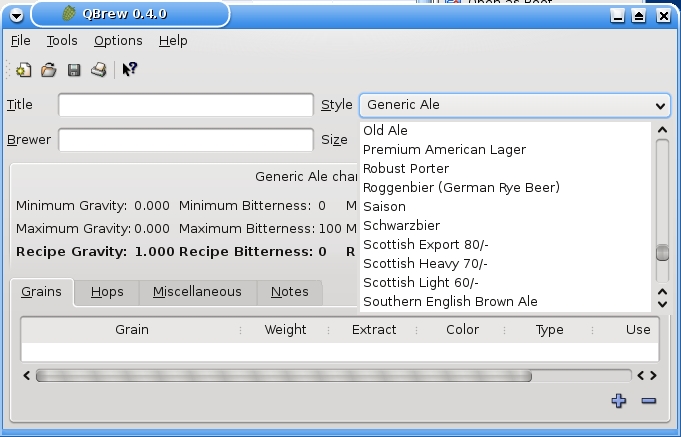Image resolution: width=681 pixels, height=437 pixels.
Task: Select Robust Porter from the style list
Action: click(406, 168)
